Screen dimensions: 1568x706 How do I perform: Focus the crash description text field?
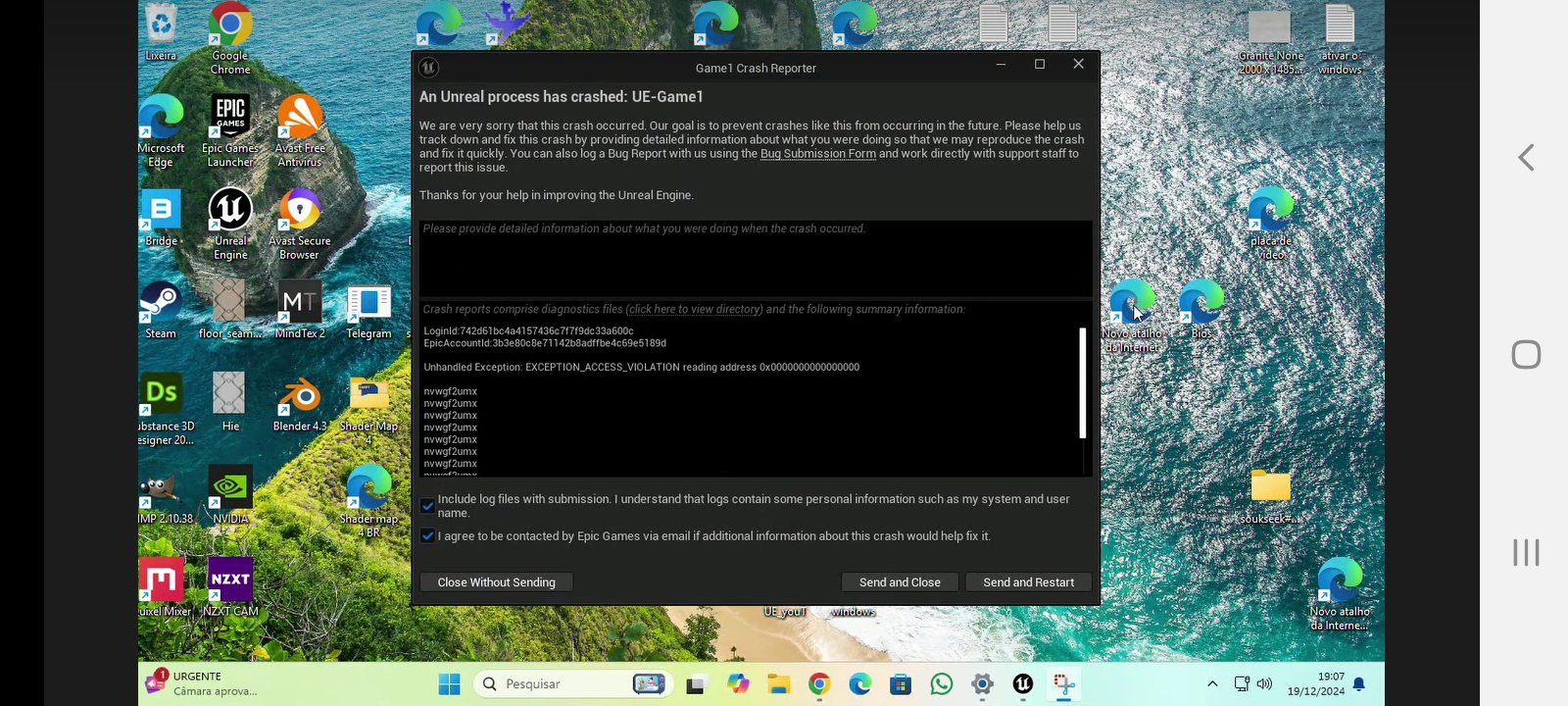(x=756, y=258)
